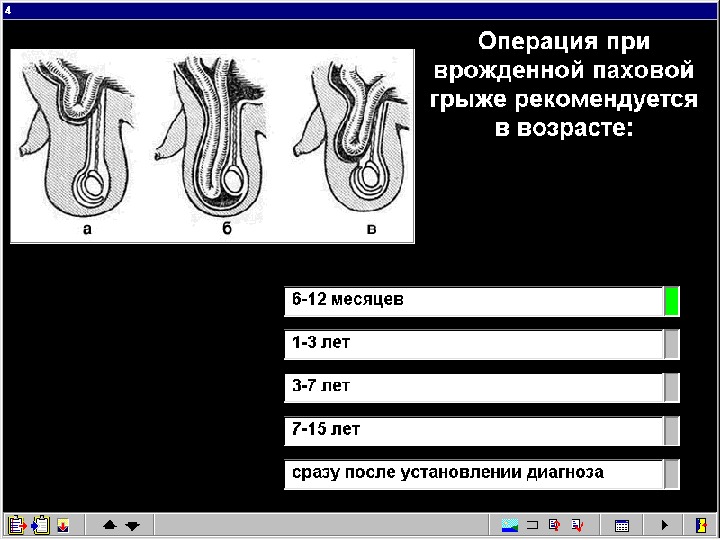Click the exit door icon
Viewport: 720px width, 540px height.
point(702,525)
